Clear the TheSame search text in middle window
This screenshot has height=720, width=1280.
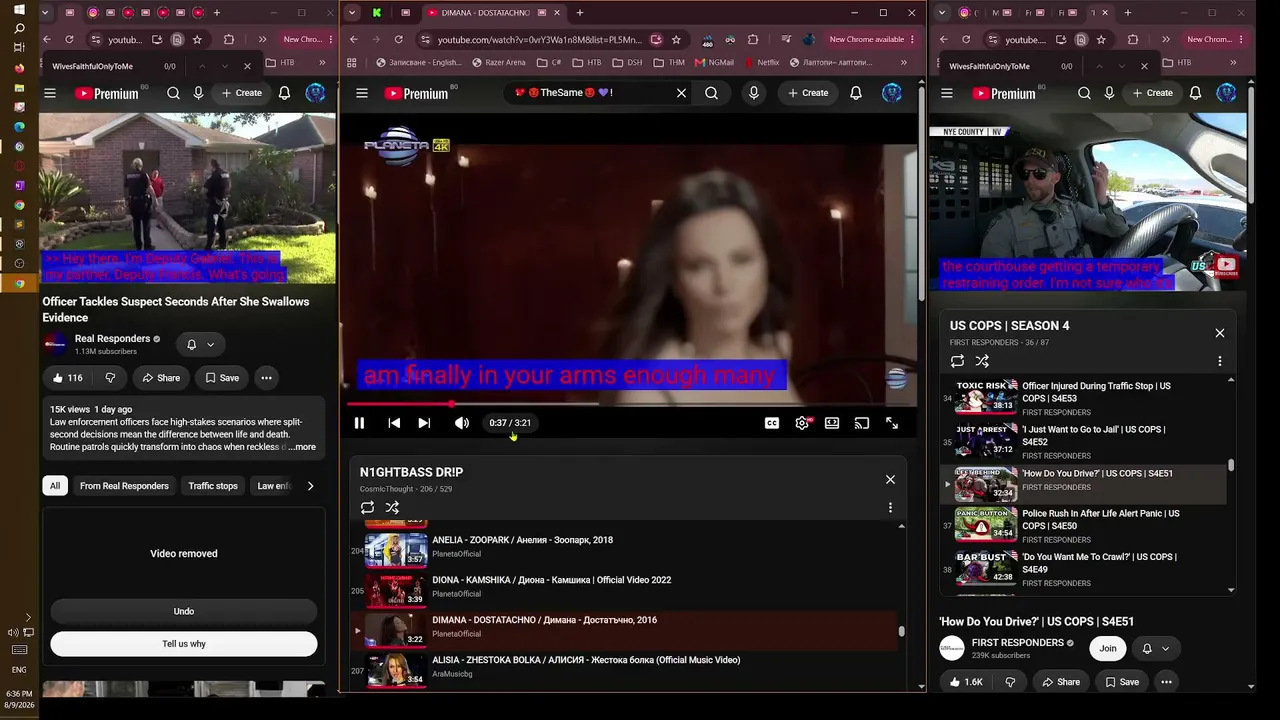(681, 93)
